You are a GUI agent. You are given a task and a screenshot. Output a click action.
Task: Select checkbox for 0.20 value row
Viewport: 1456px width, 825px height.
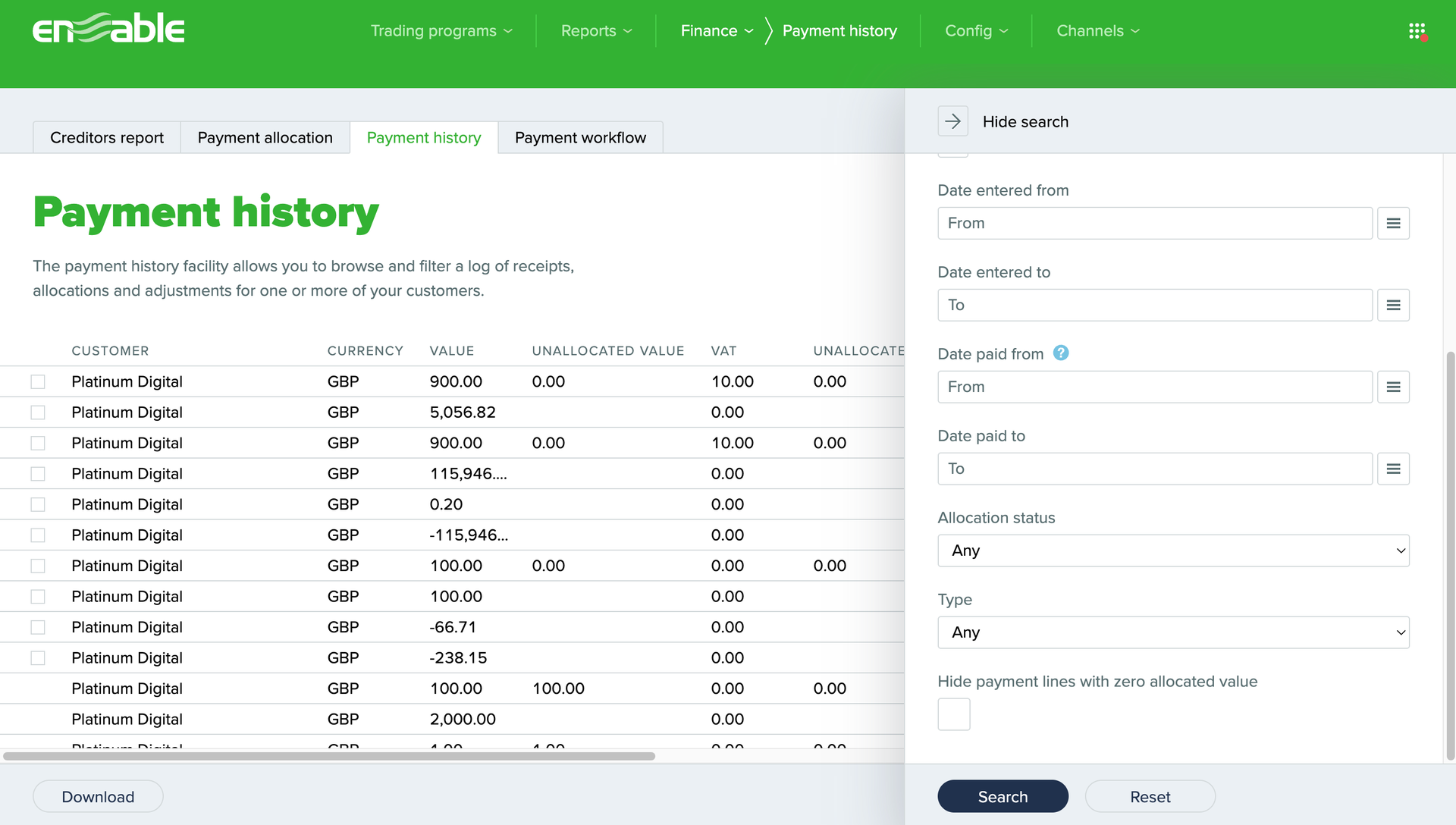coord(38,504)
